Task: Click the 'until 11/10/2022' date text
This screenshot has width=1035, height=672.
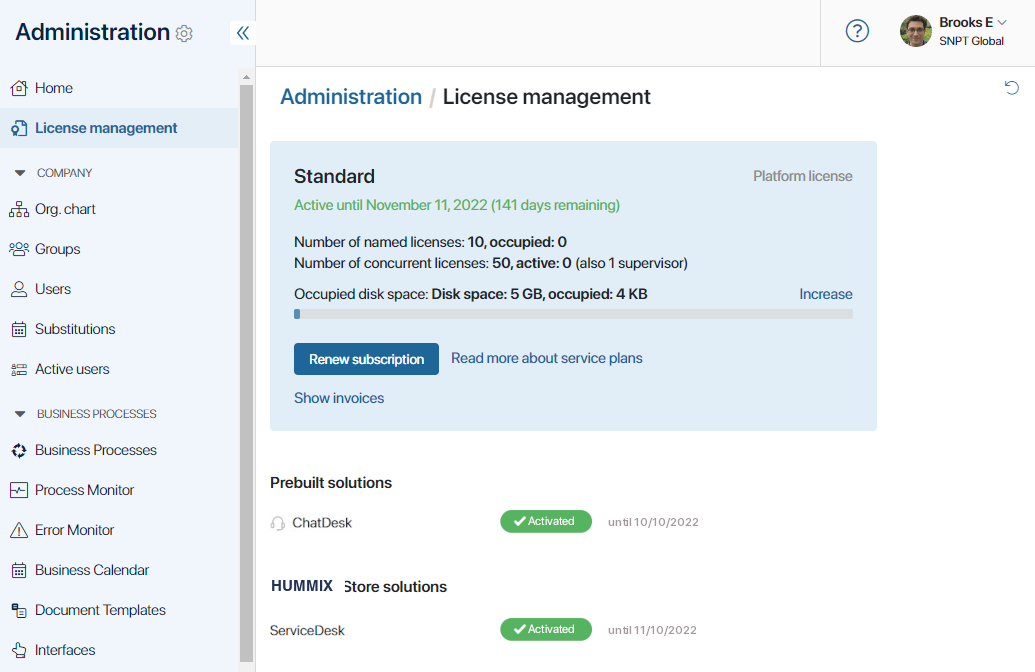Action: pyautogui.click(x=652, y=630)
